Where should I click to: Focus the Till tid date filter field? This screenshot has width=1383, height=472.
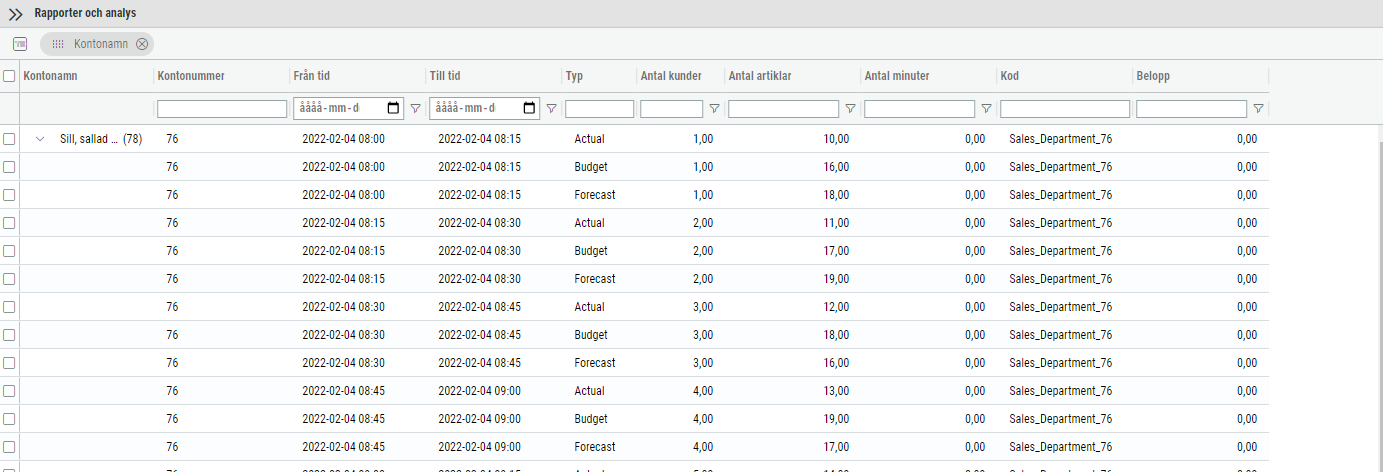pos(483,109)
